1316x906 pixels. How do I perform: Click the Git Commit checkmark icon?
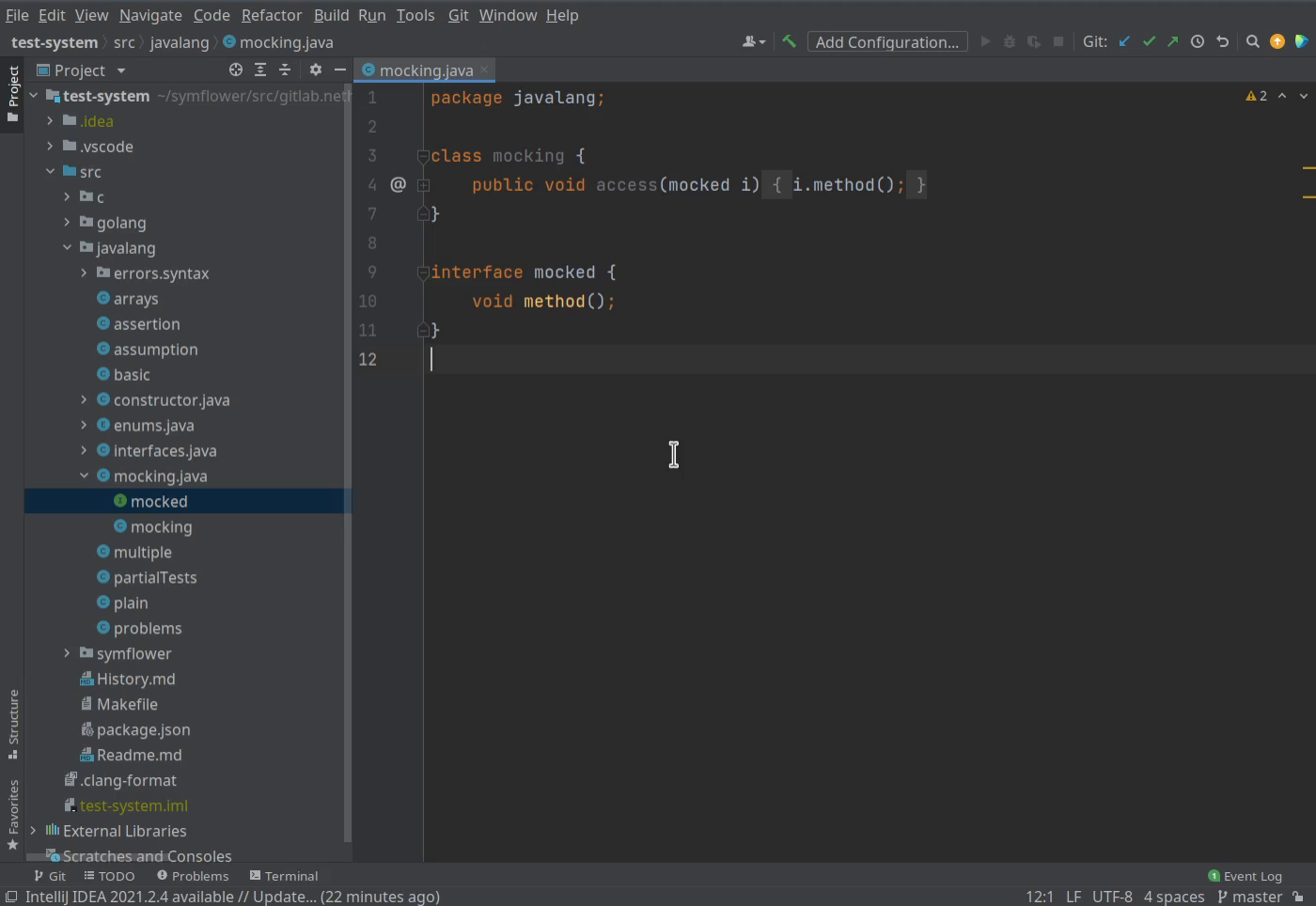pos(1149,41)
